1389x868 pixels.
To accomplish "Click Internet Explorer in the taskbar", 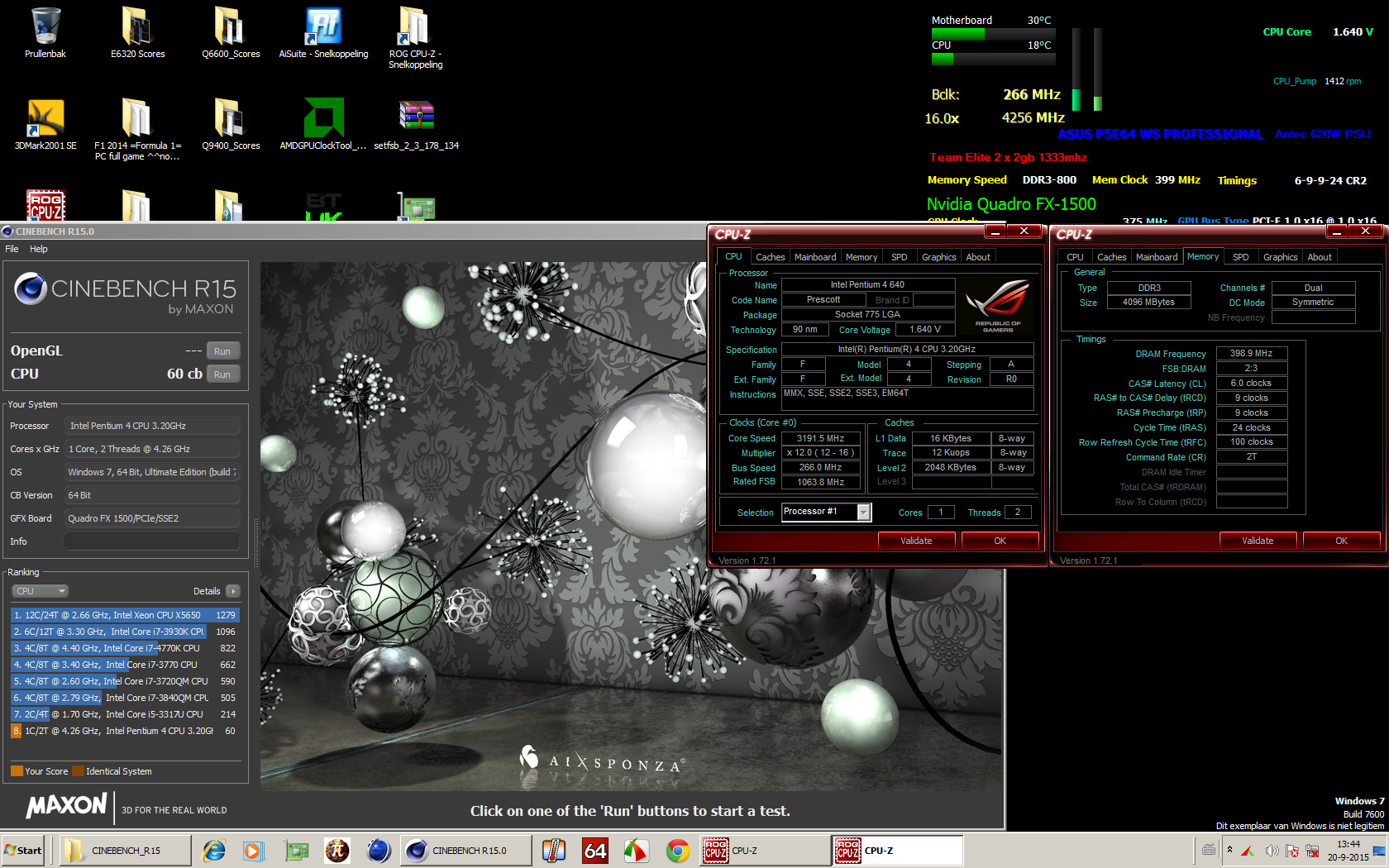I will 214,850.
